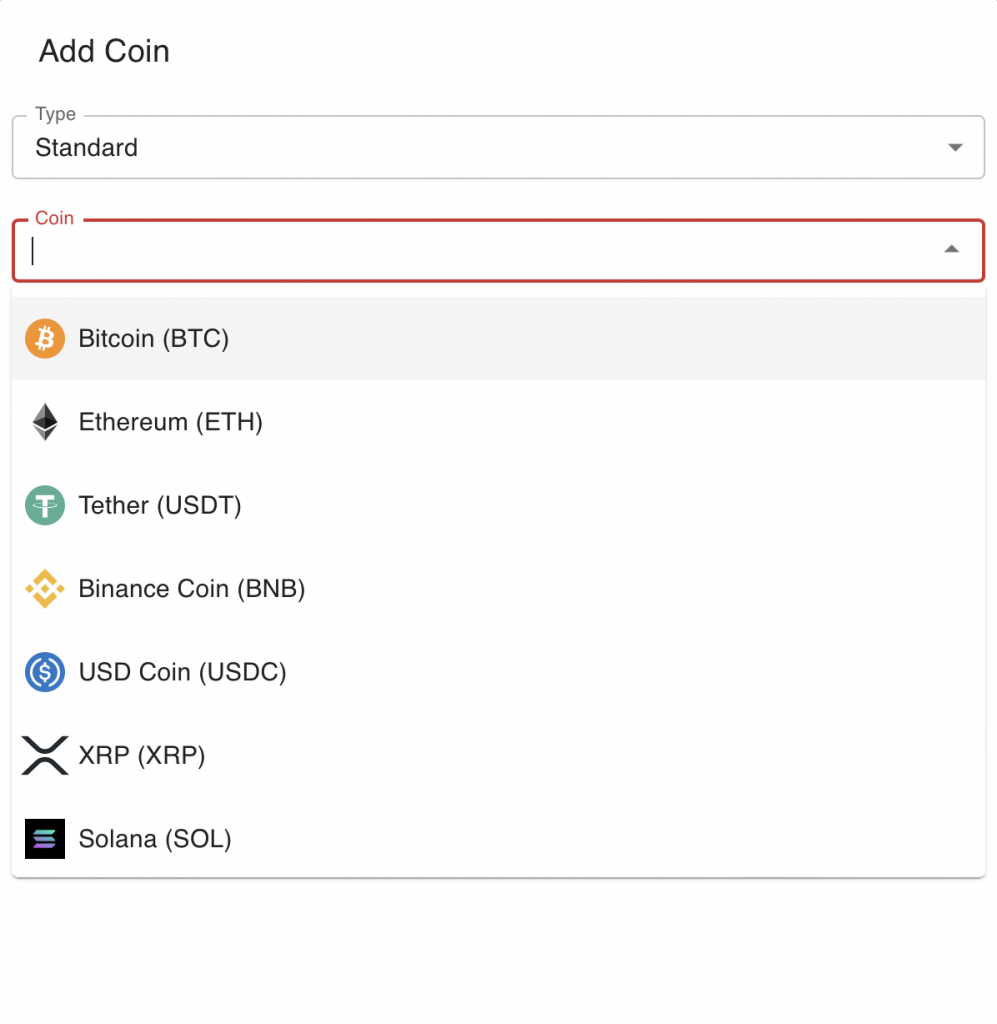
Task: Click the Ethereum diamond logo icon
Action: pos(45,422)
